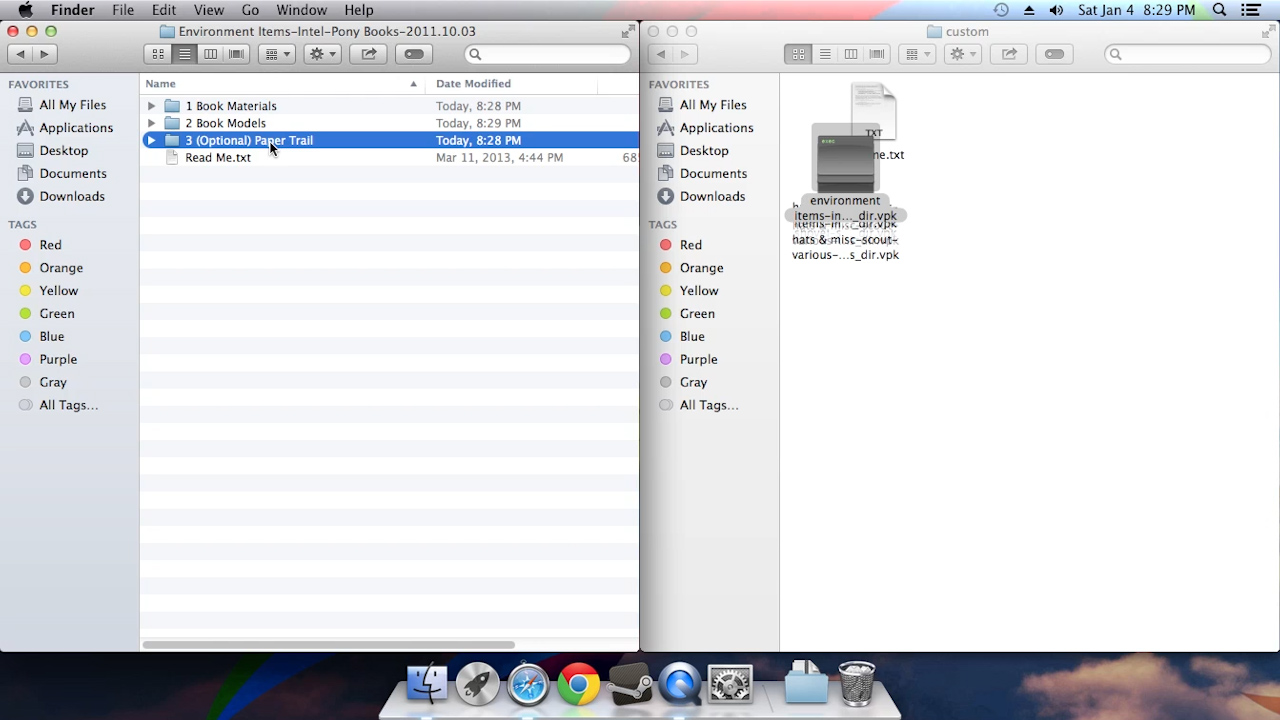Open the Go menu
Viewport: 1280px width, 720px height.
point(250,10)
